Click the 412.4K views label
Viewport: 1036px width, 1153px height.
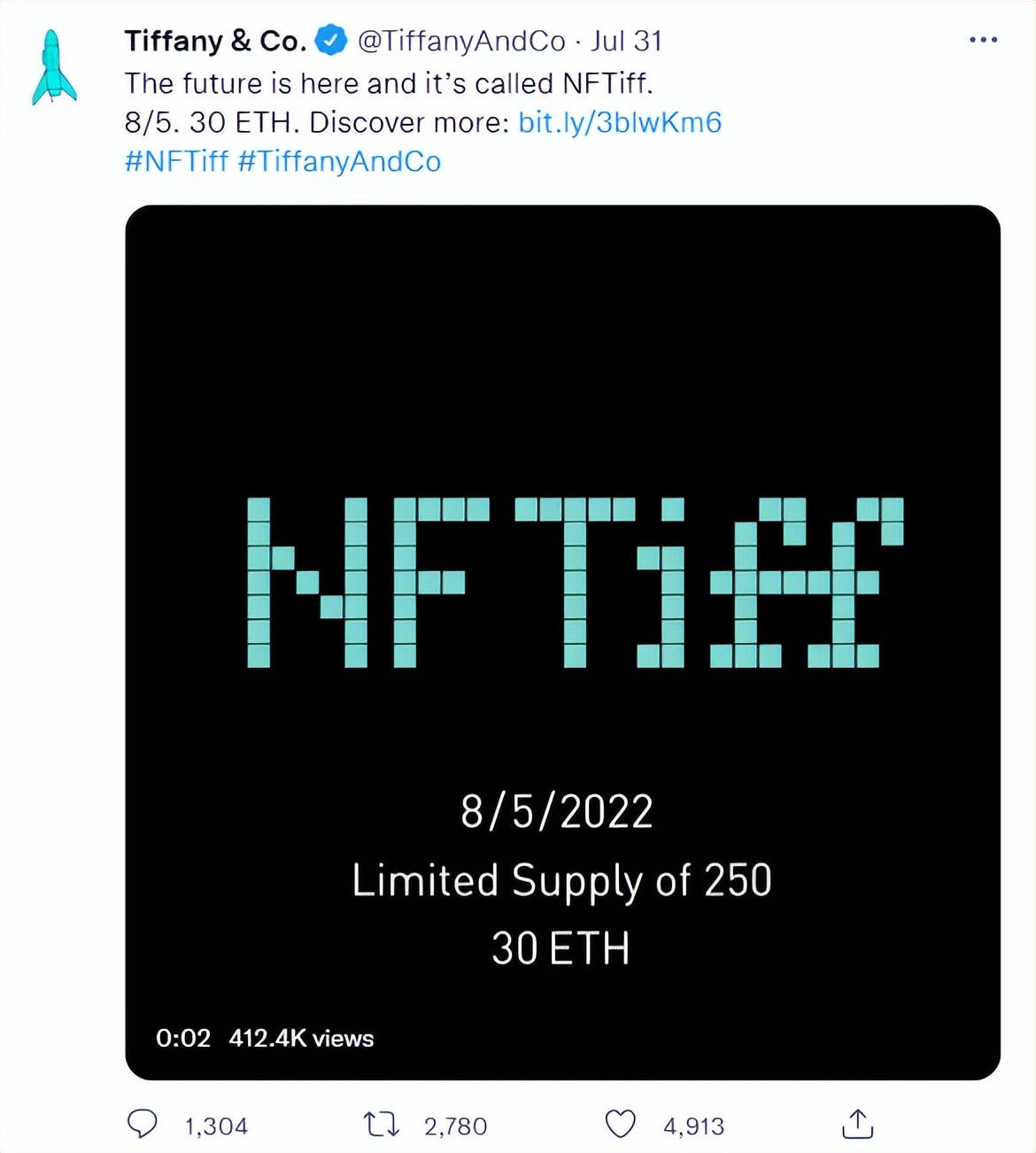(x=301, y=1038)
